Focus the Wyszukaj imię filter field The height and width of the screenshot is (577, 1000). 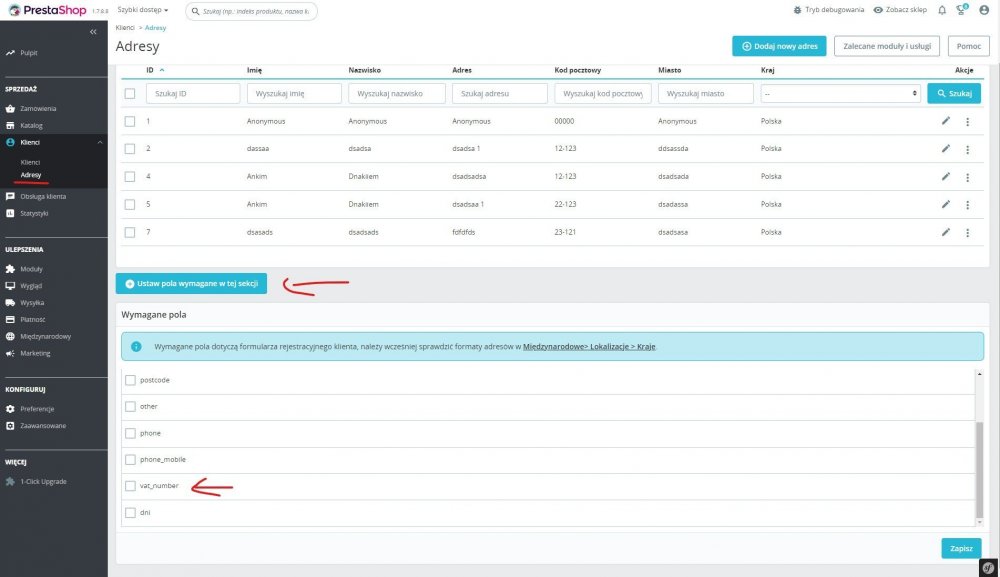(294, 94)
